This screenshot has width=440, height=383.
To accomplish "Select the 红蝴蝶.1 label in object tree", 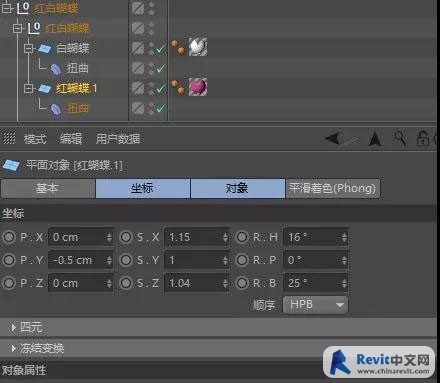I will 76,89.
